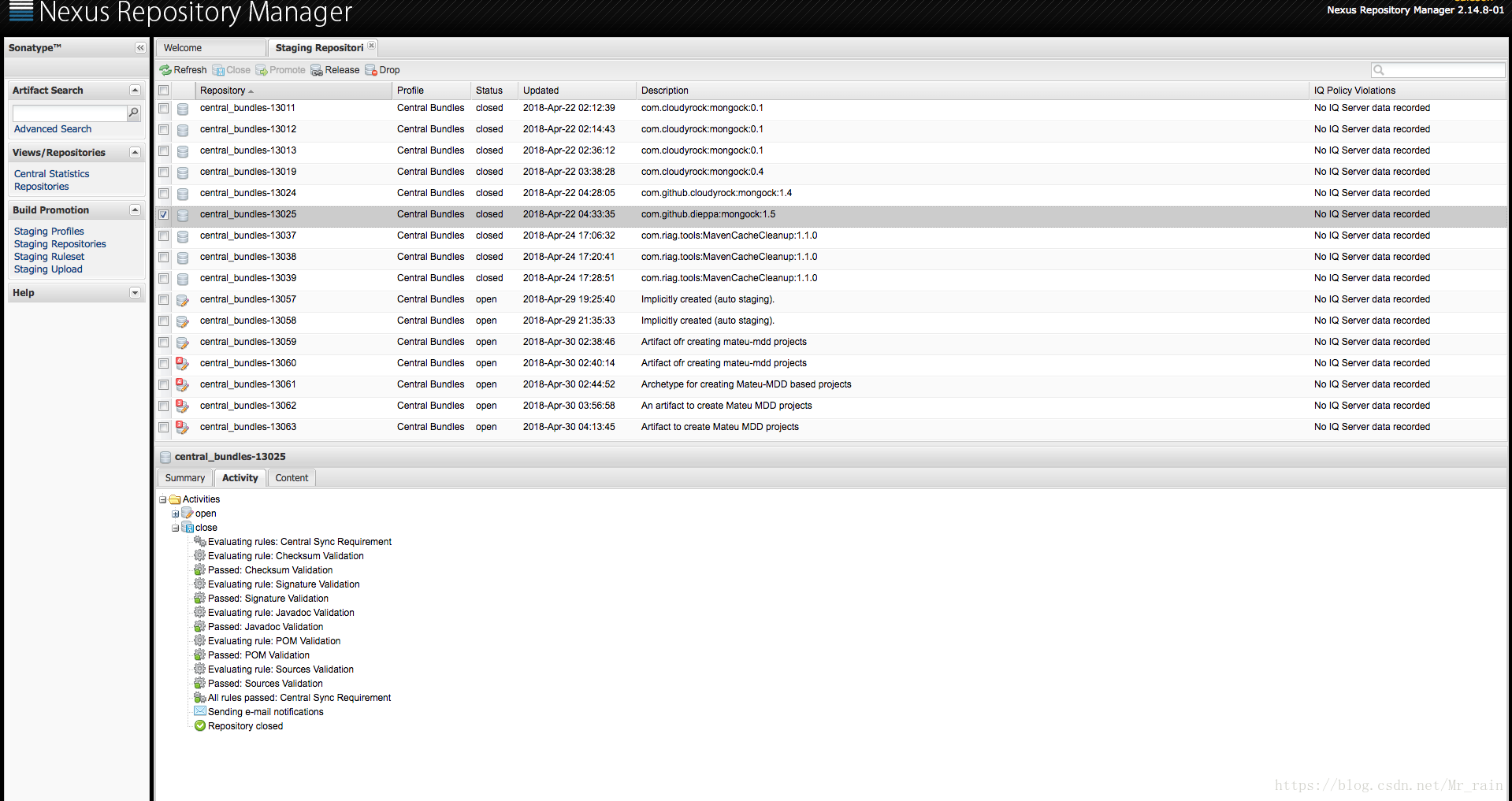Select the central_bundles-13062 row name

pos(248,406)
